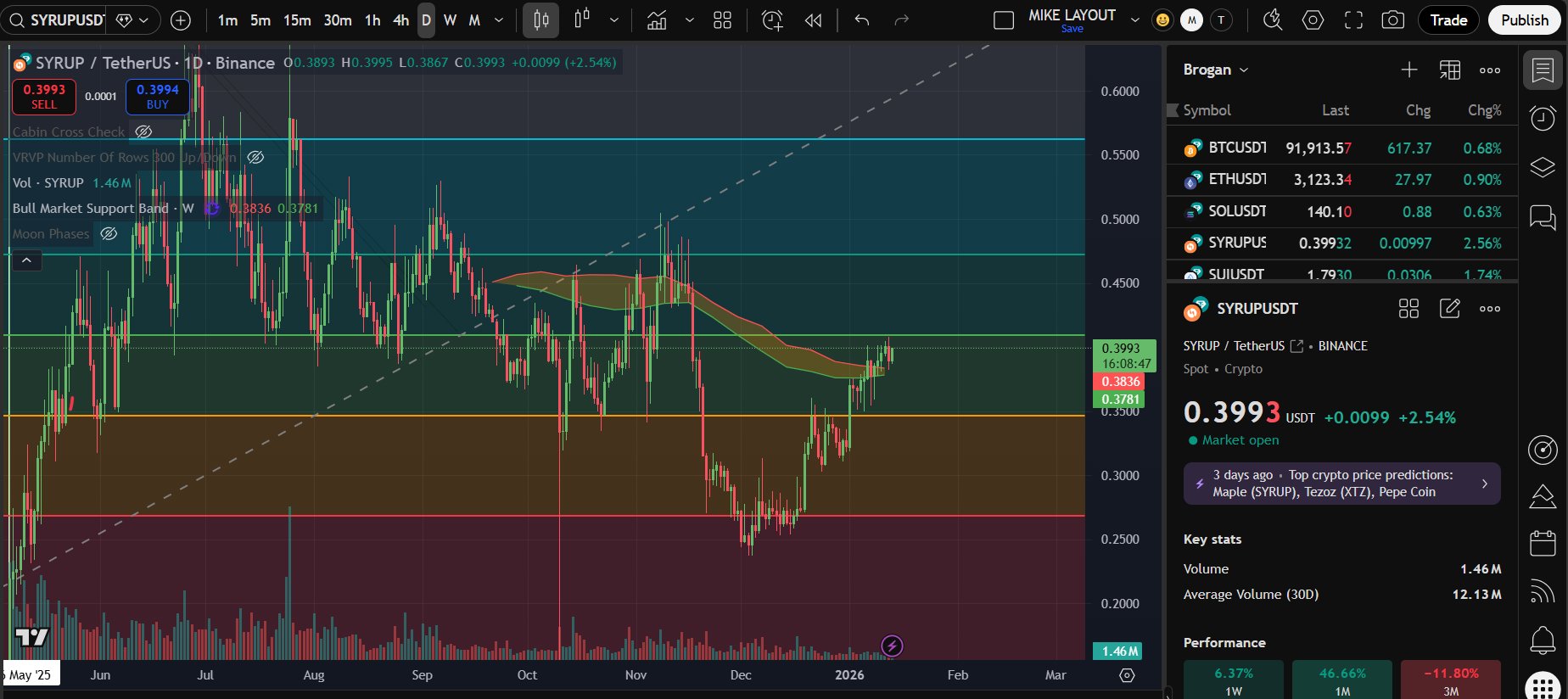Add a note for SYRUPUSDT with the pencil icon

[x=1450, y=309]
